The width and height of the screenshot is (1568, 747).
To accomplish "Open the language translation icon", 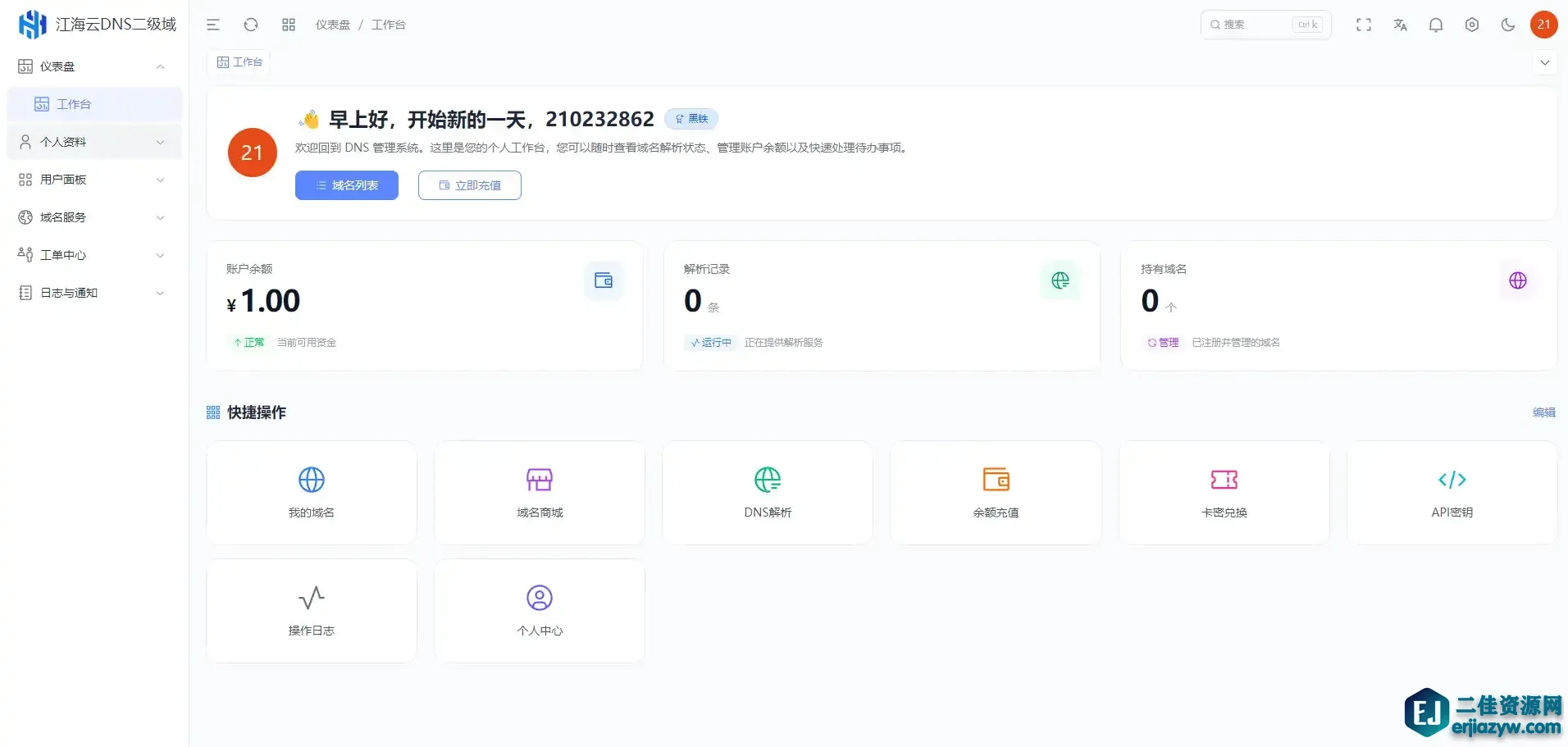I will pyautogui.click(x=1400, y=25).
